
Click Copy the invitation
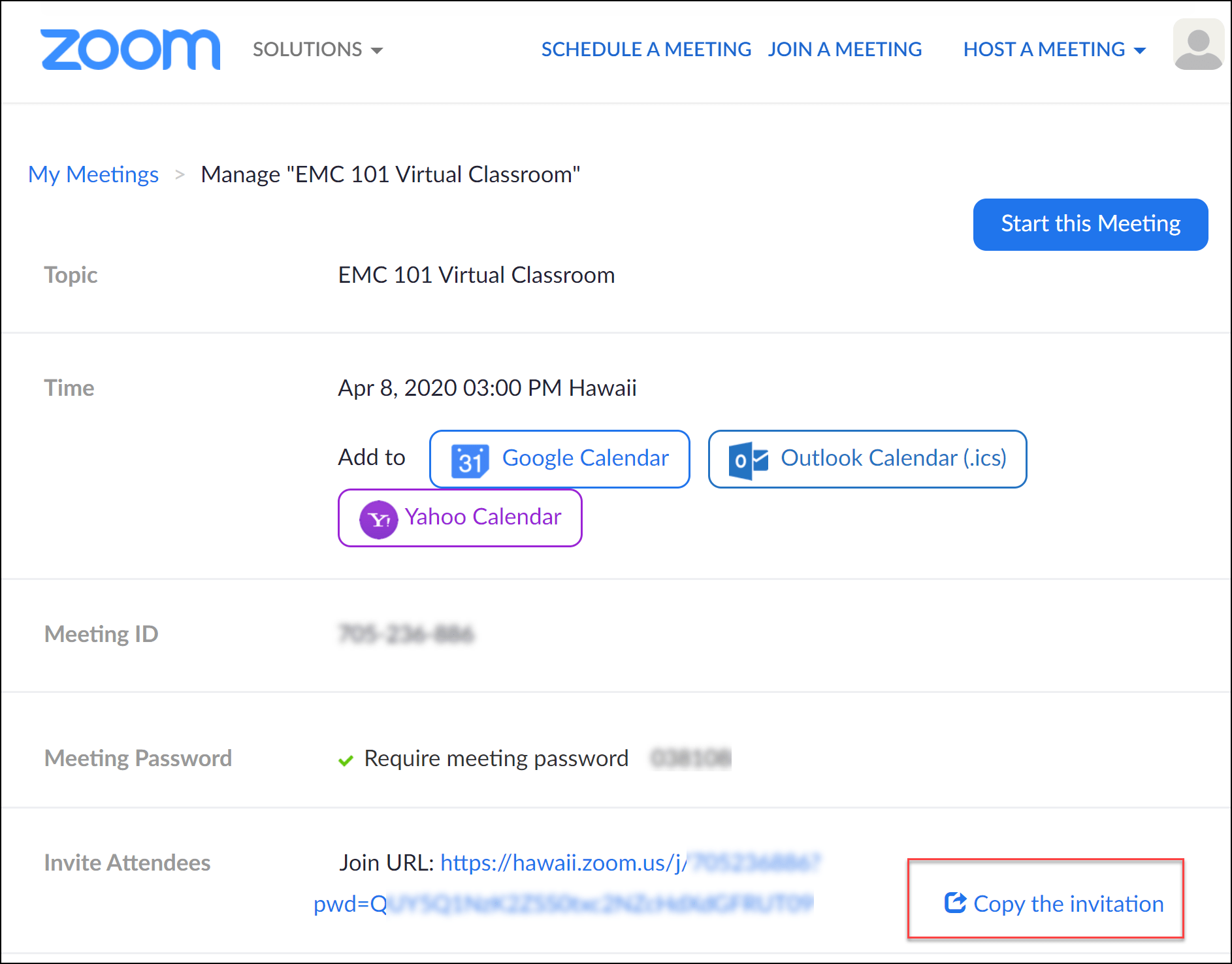click(x=1068, y=904)
